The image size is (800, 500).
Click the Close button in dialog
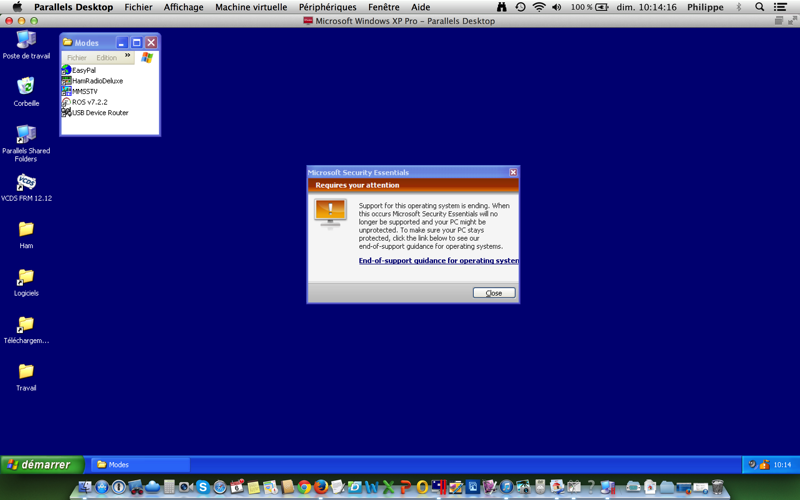[494, 293]
